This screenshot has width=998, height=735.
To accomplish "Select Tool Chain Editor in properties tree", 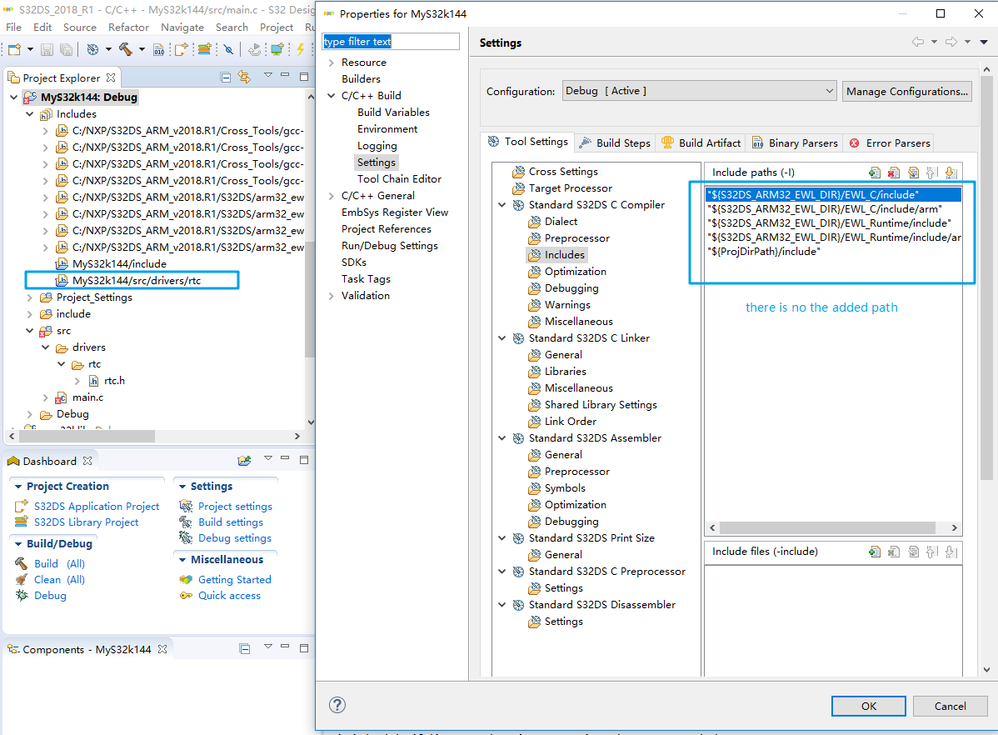I will click(399, 179).
